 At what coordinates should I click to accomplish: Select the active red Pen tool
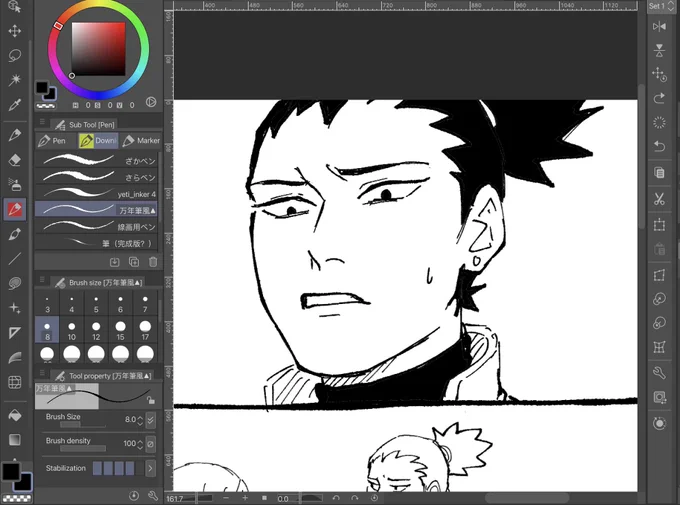click(x=15, y=210)
